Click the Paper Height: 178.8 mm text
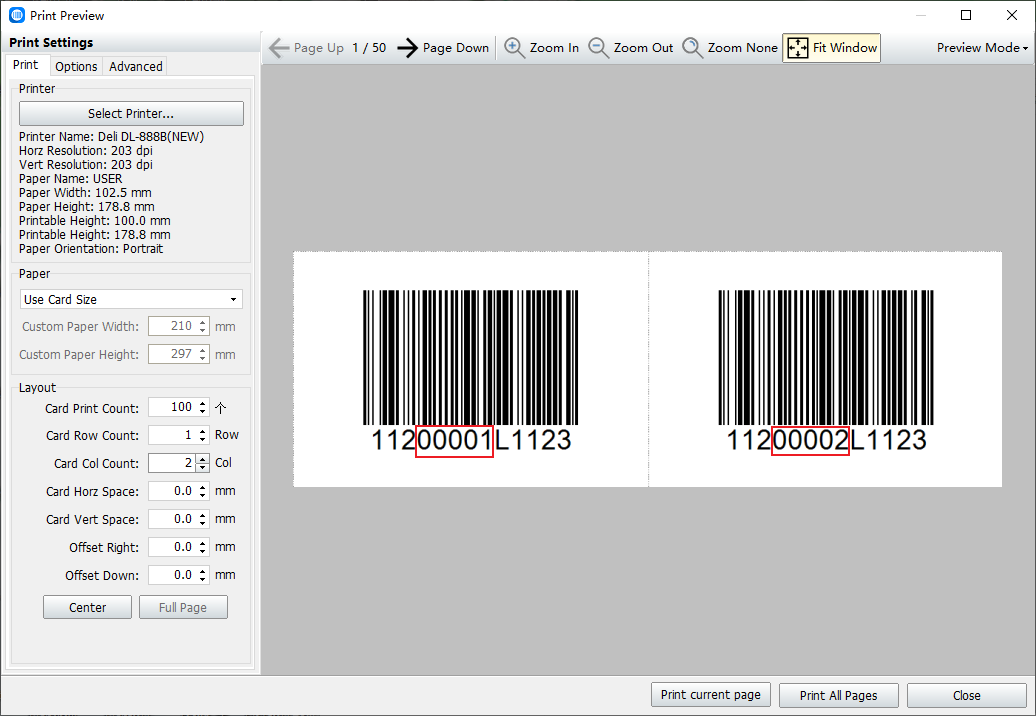1036x716 pixels. [87, 207]
